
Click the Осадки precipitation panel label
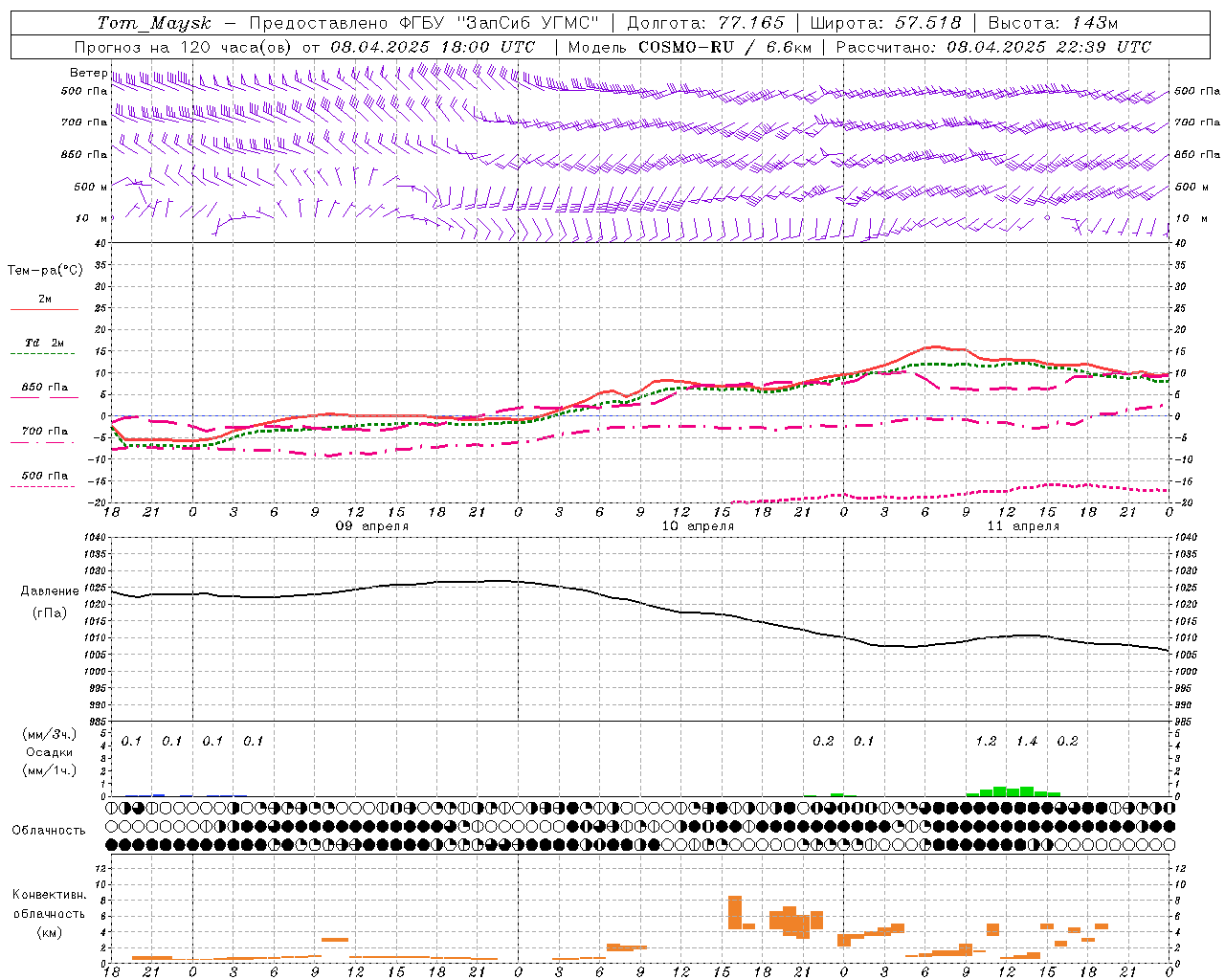50,752
